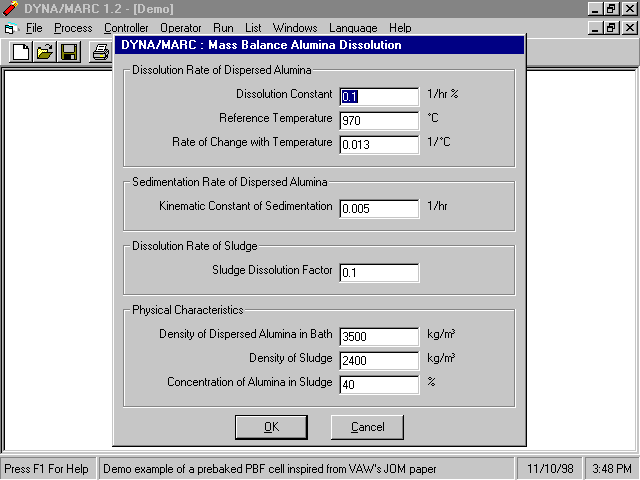The width and height of the screenshot is (640, 480).
Task: Click the 'Press F1 For Help' status text
Action: (x=46, y=469)
